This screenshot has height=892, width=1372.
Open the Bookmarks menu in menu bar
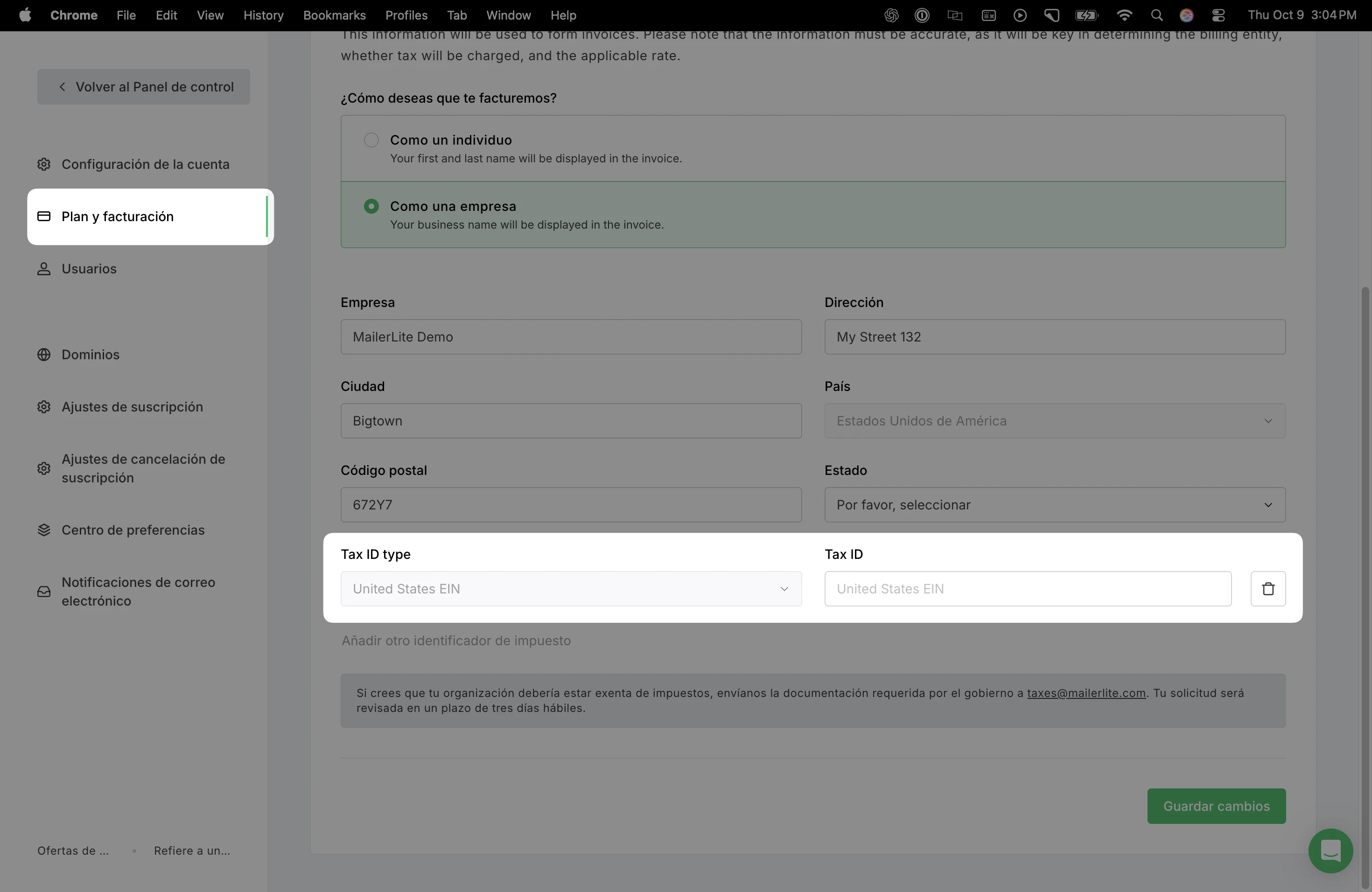[334, 15]
